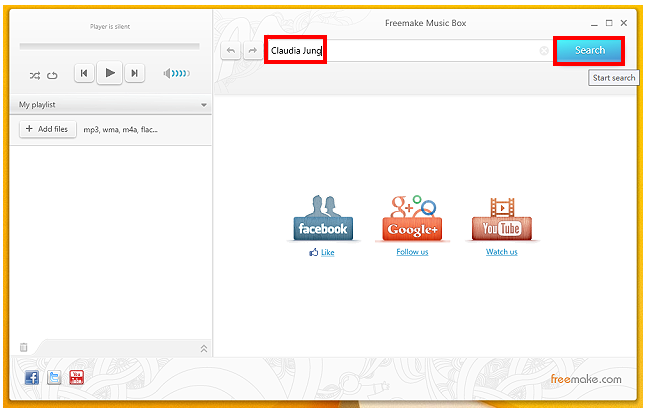Open the YouTube icon in footer
Image resolution: width=652 pixels, height=416 pixels.
tap(77, 377)
